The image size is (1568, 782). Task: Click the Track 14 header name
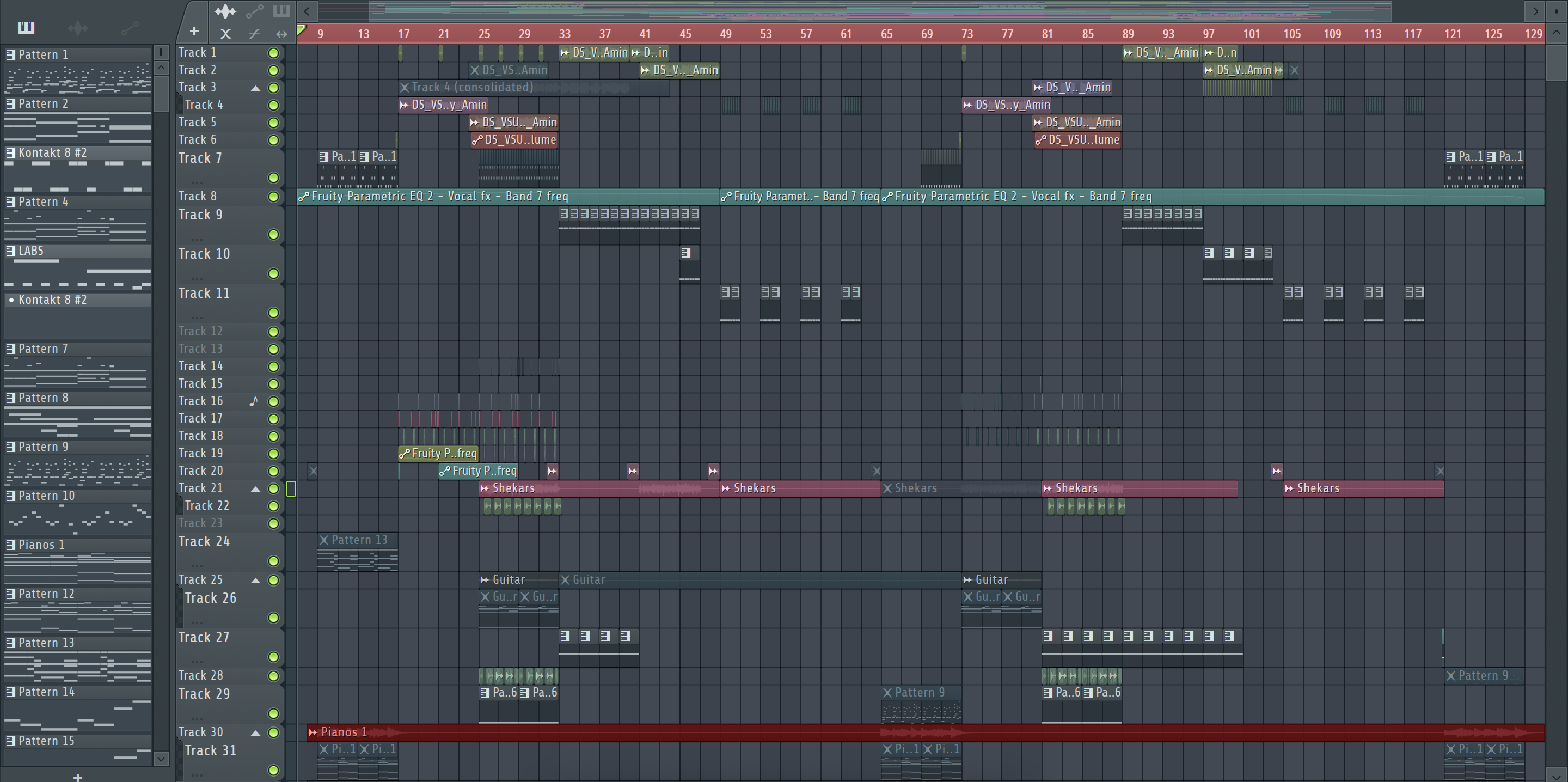coord(200,366)
